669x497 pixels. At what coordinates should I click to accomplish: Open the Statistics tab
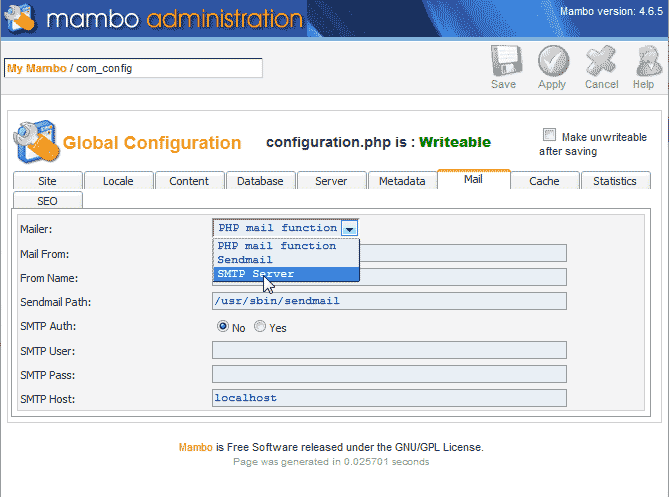(x=614, y=181)
